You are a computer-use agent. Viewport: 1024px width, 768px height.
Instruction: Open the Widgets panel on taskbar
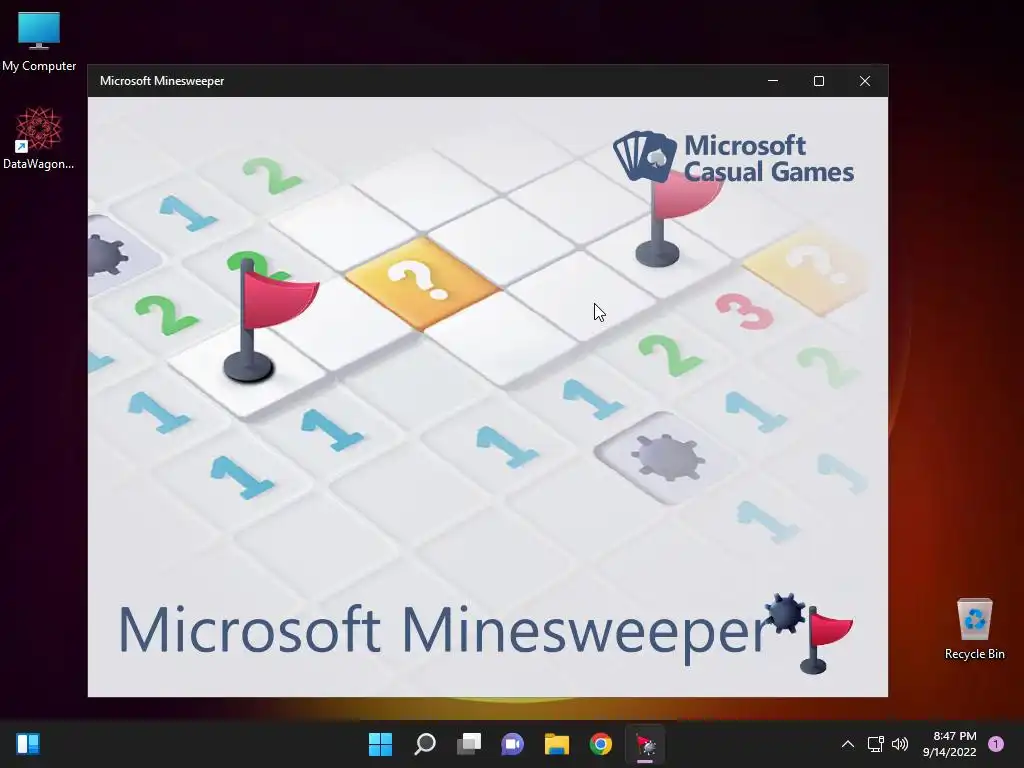click(28, 744)
